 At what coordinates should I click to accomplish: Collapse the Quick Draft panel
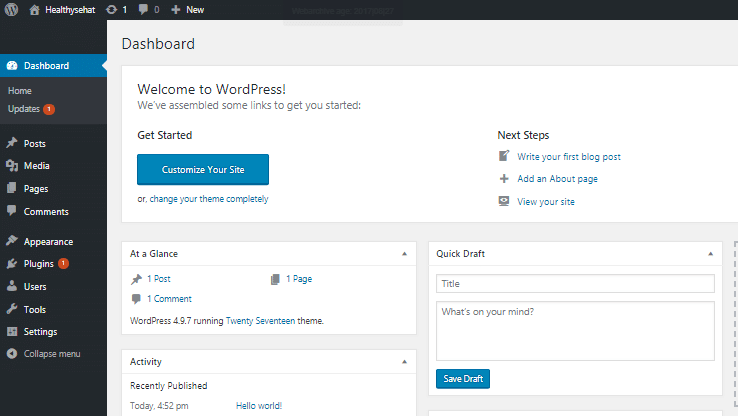(x=711, y=254)
